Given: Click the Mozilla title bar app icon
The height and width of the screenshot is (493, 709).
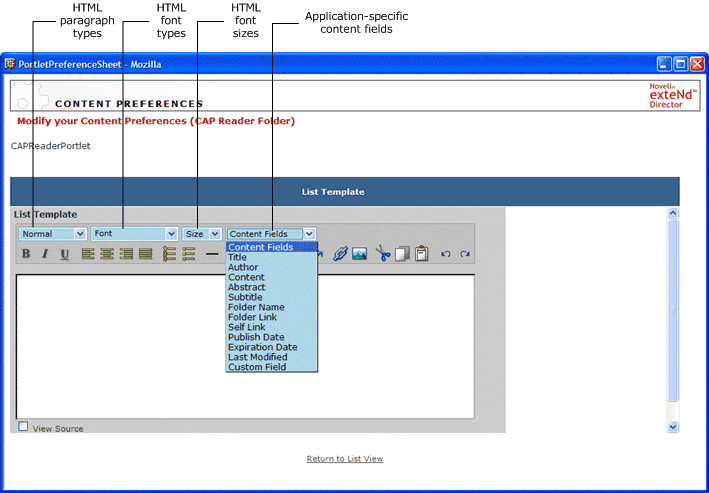Looking at the screenshot, I should click(10, 64).
